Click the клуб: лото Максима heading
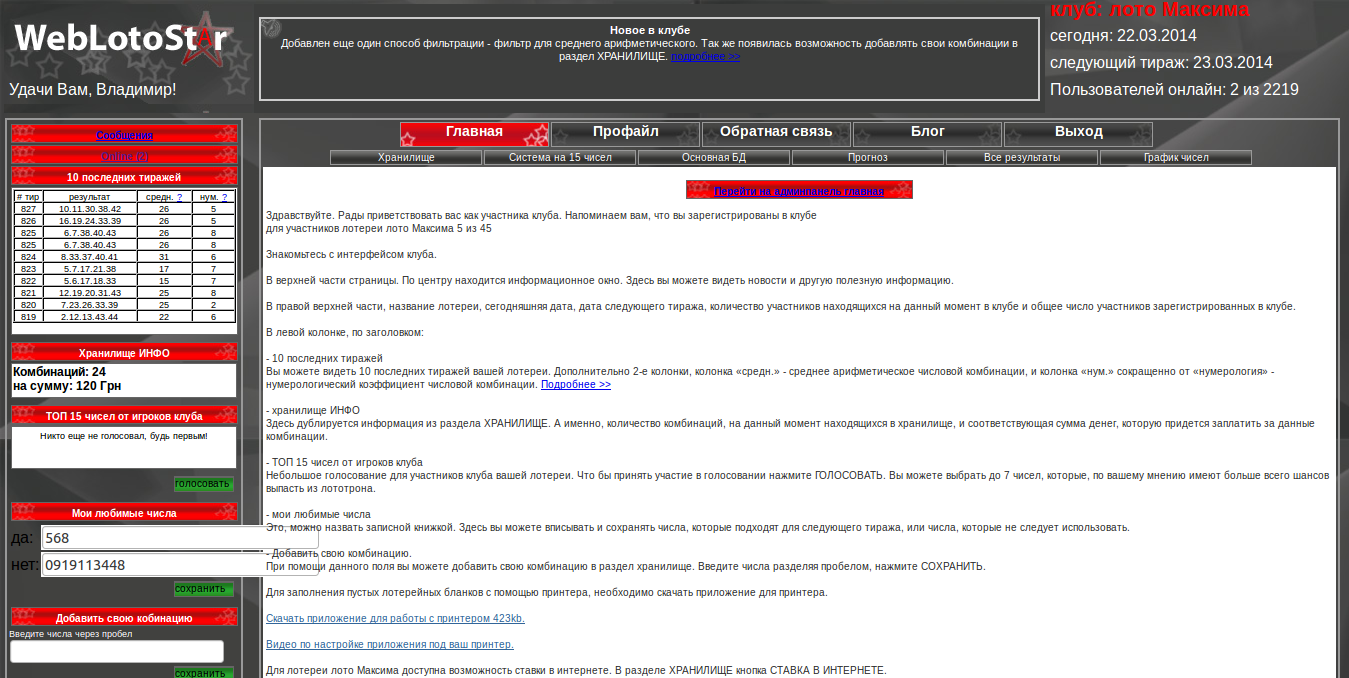 click(x=1149, y=10)
